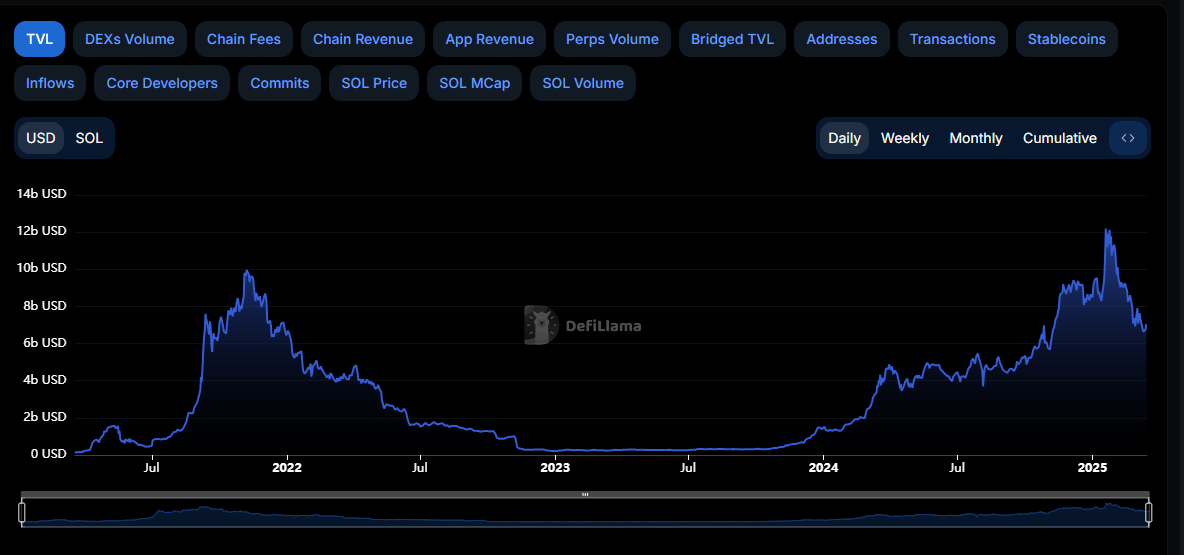The width and height of the screenshot is (1184, 555).
Task: Show Perps Volume on the chart
Action: (612, 39)
